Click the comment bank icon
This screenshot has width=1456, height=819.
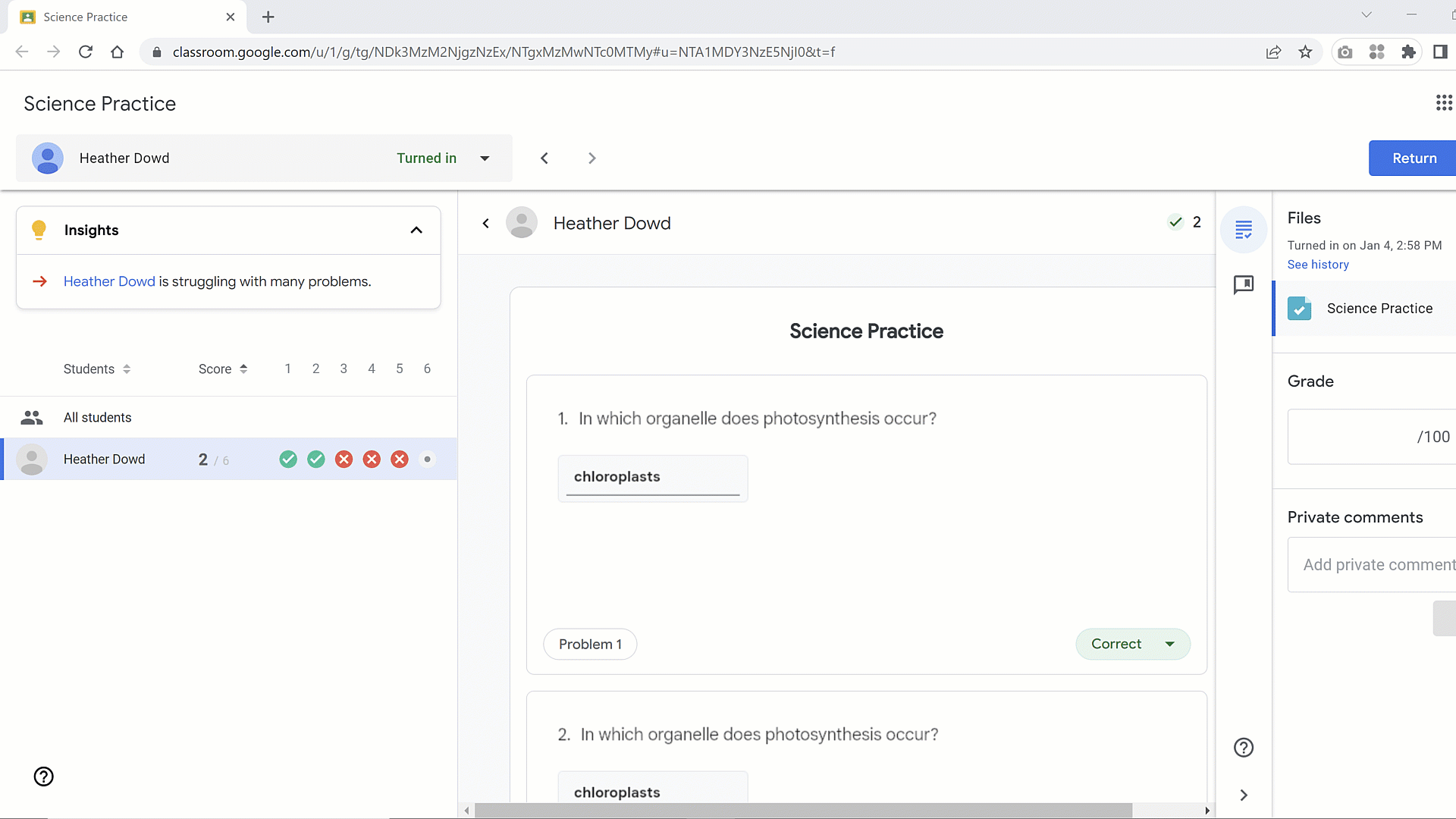[x=1244, y=285]
